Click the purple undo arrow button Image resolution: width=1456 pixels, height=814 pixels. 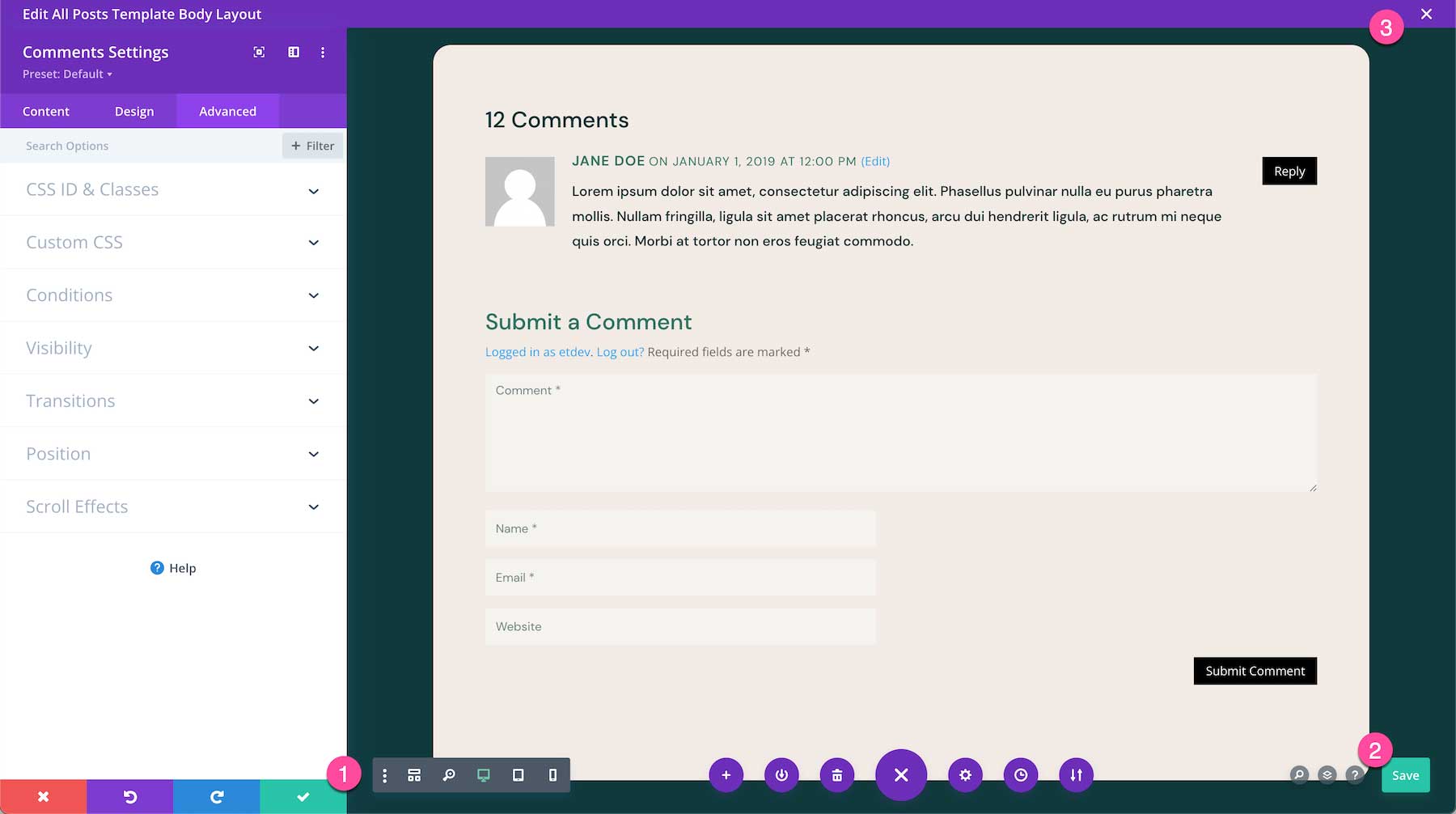point(130,797)
